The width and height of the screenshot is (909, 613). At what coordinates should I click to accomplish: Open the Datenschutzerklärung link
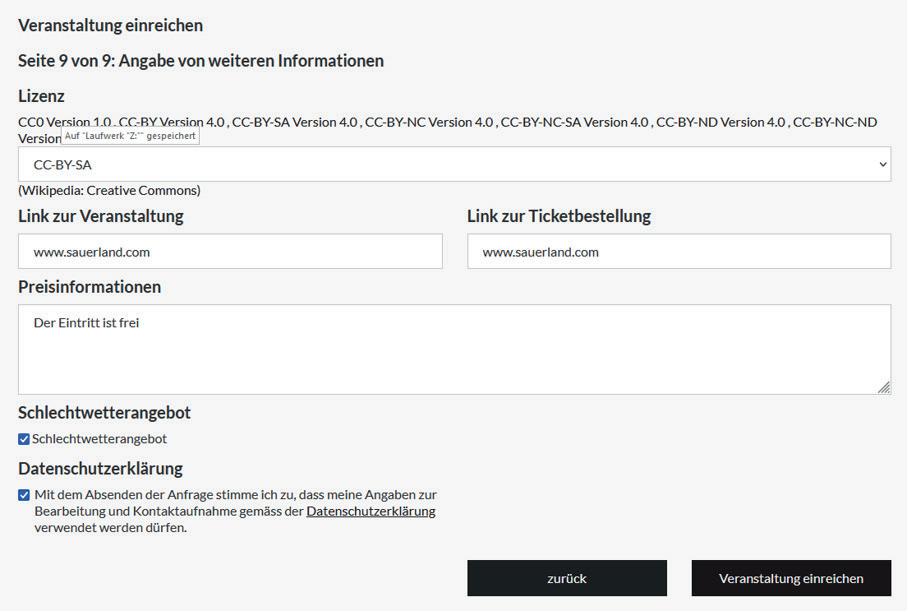tap(370, 511)
